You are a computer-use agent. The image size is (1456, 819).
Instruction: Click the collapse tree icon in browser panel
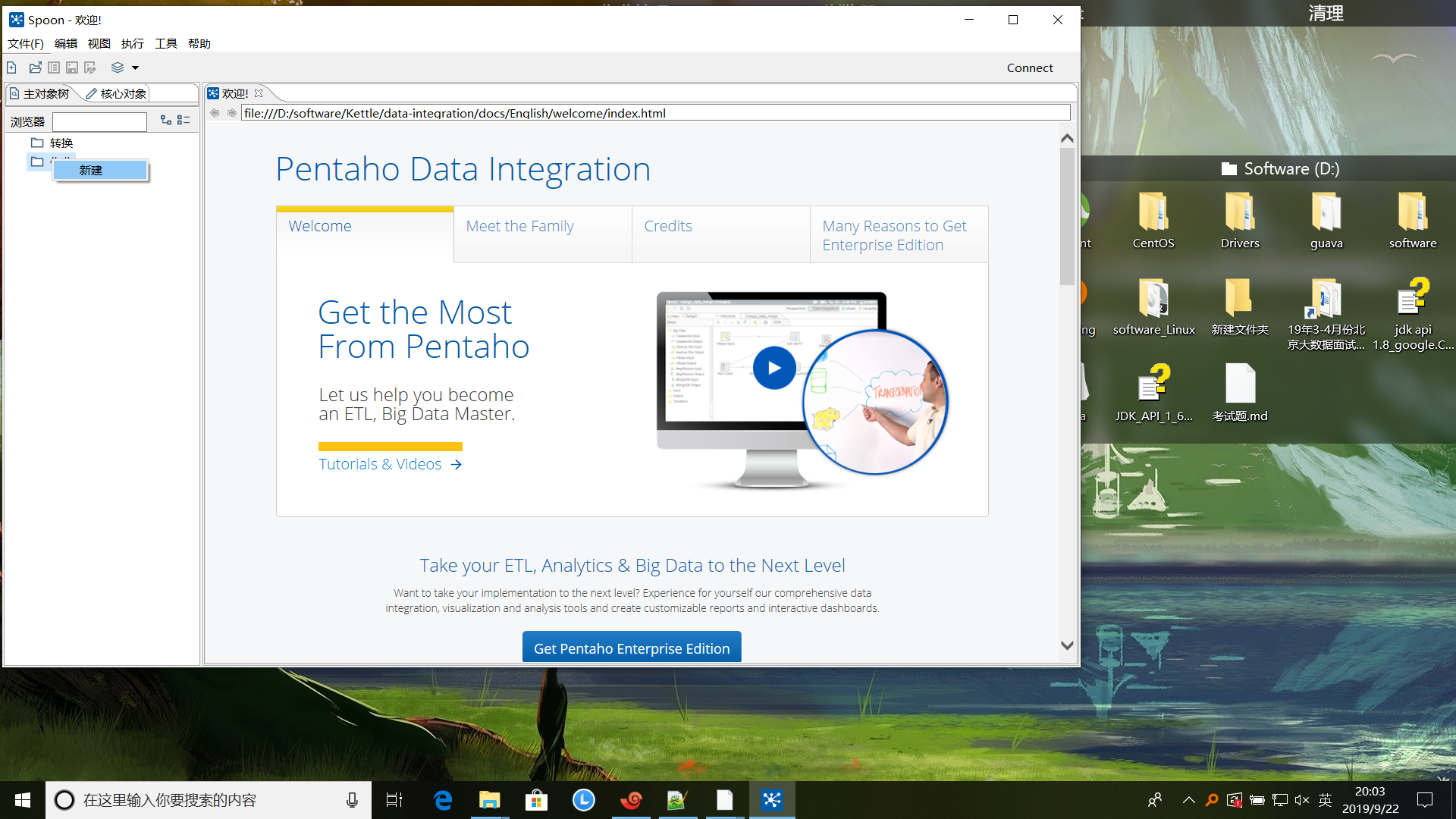184,120
